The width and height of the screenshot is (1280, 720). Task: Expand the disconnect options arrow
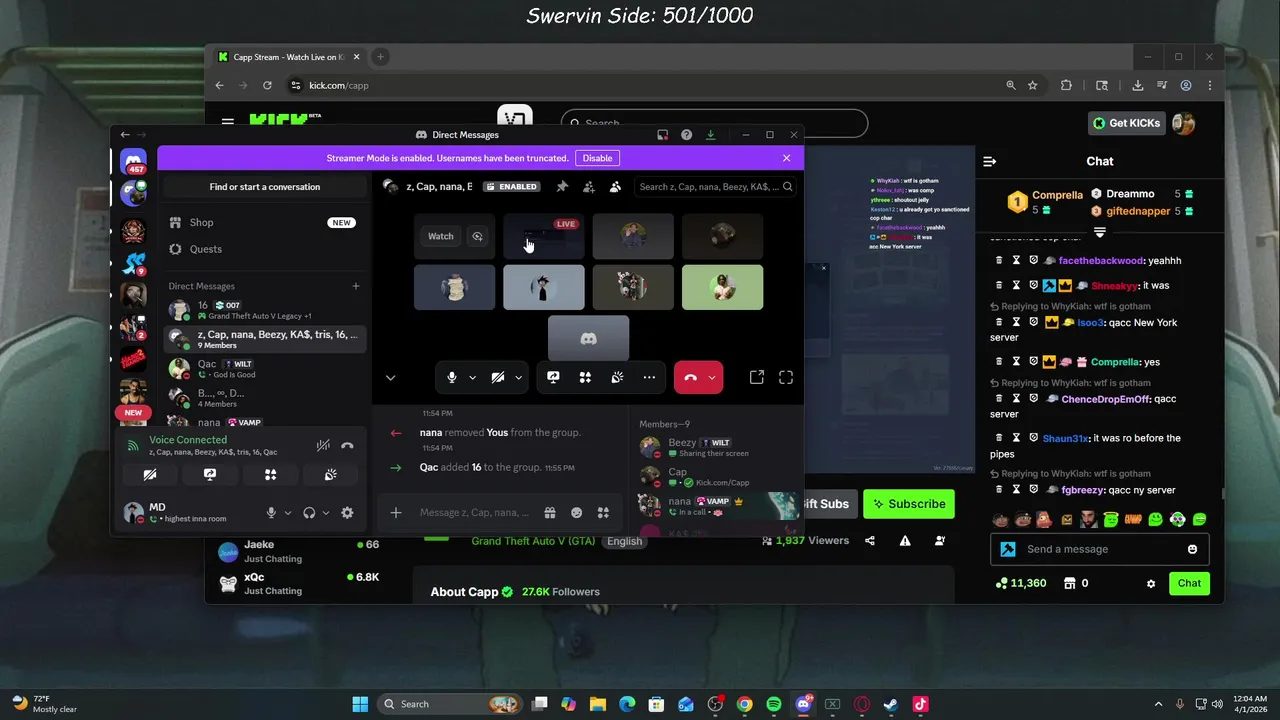click(712, 378)
